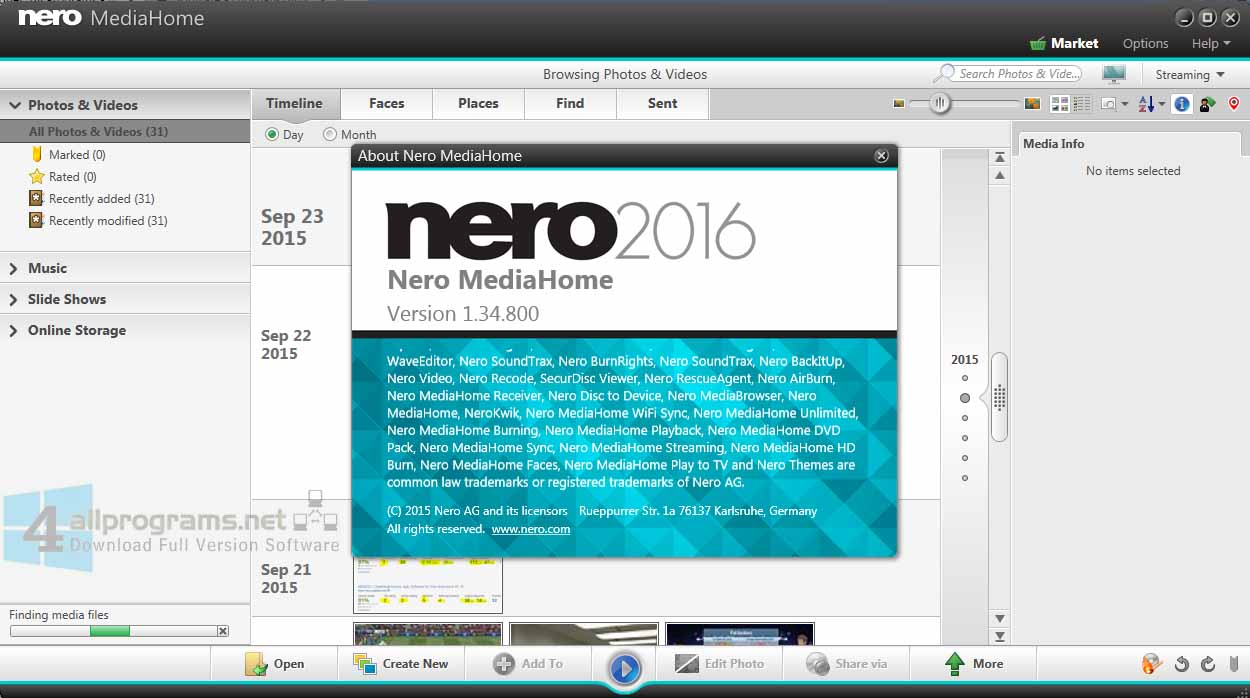The height and width of the screenshot is (698, 1250).
Task: Open the sort order dropdown arrow
Action: pyautogui.click(x=1161, y=105)
